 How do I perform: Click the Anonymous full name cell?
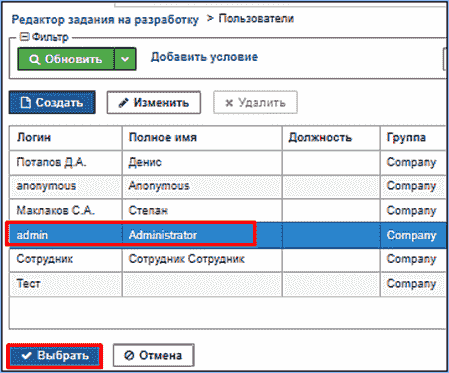pyautogui.click(x=202, y=186)
